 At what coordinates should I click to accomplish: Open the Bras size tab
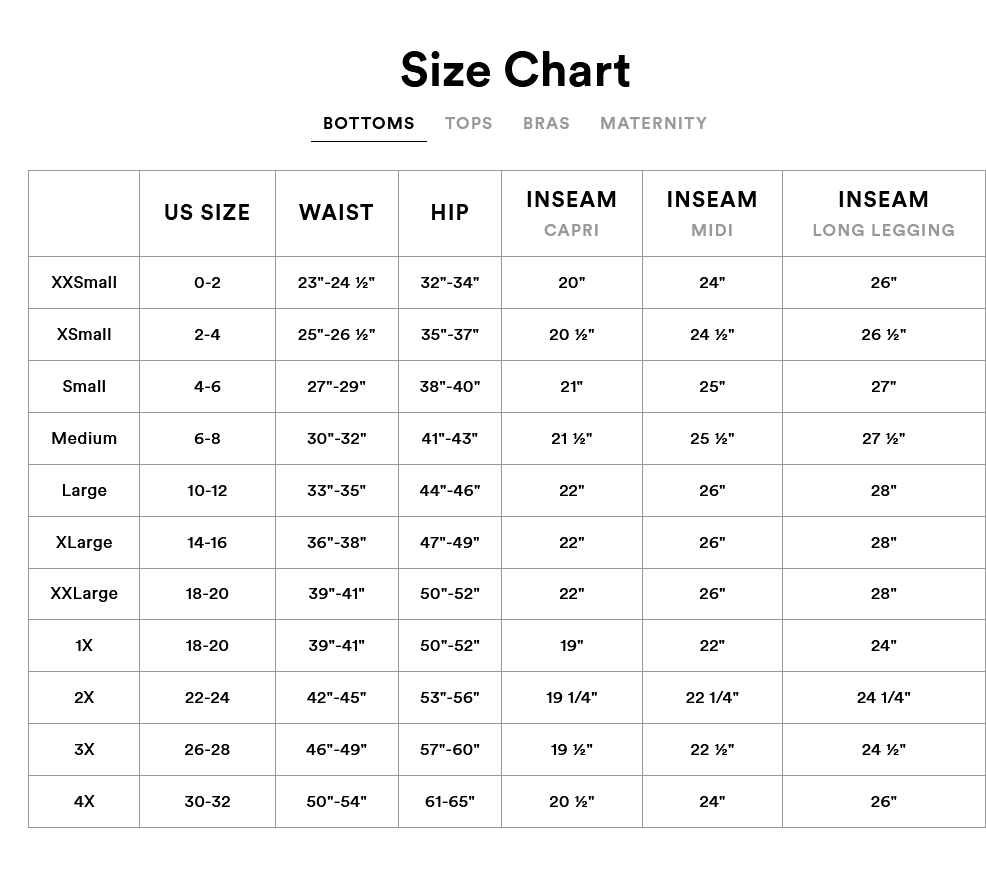(x=546, y=123)
